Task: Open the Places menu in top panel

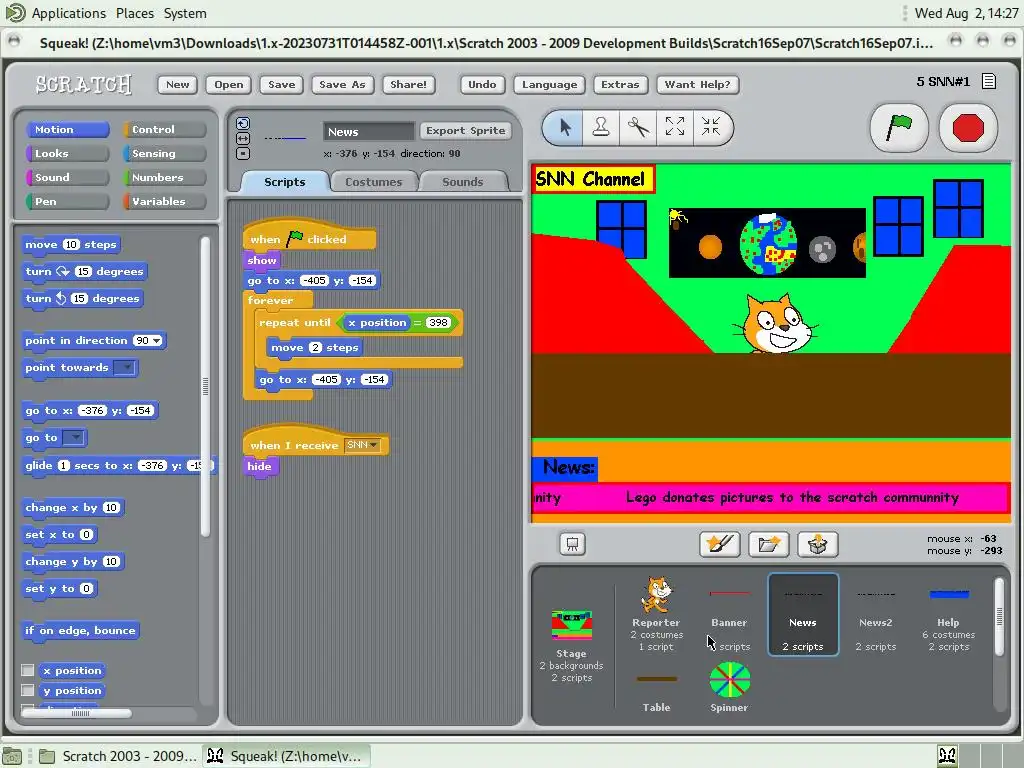Action: point(135,13)
